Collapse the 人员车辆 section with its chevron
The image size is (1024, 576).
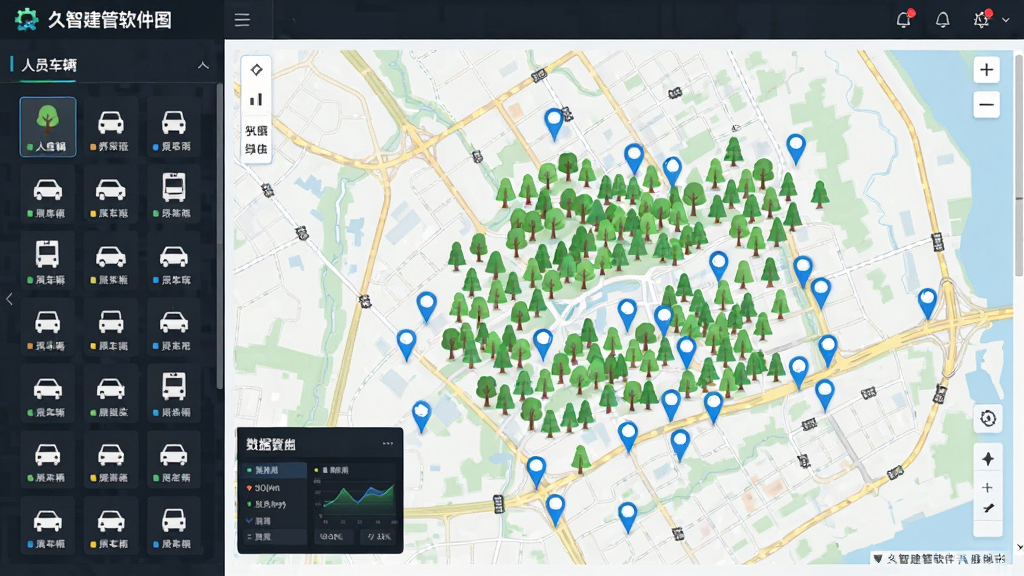[203, 65]
